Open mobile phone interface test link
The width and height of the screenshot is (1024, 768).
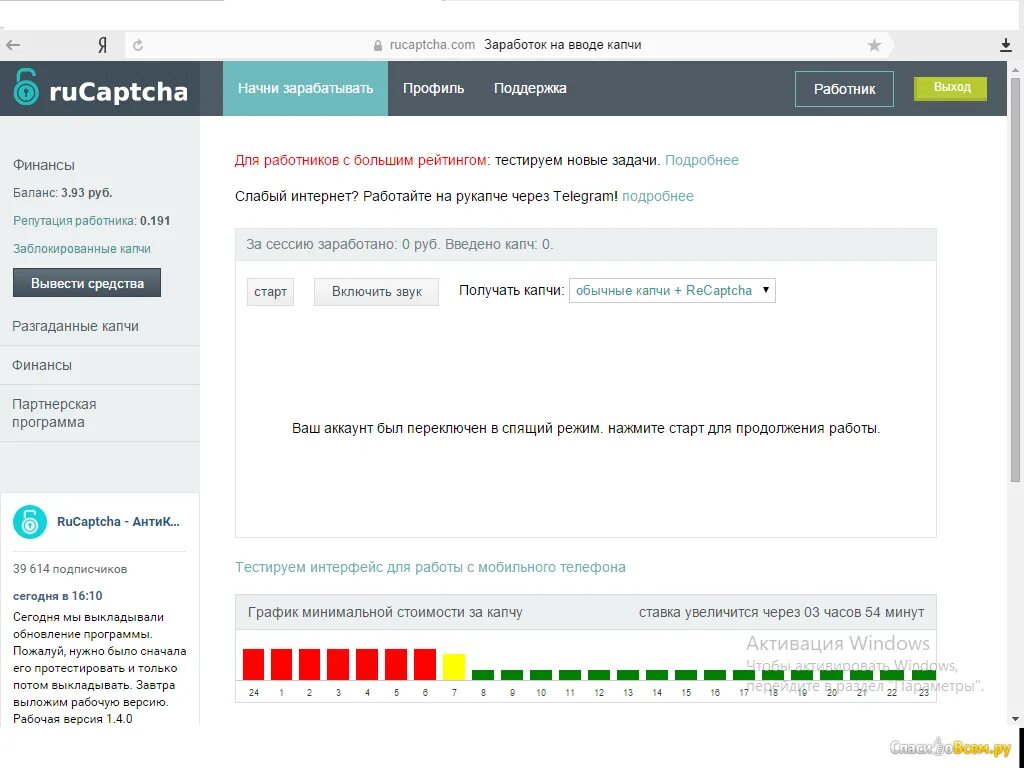pos(430,567)
